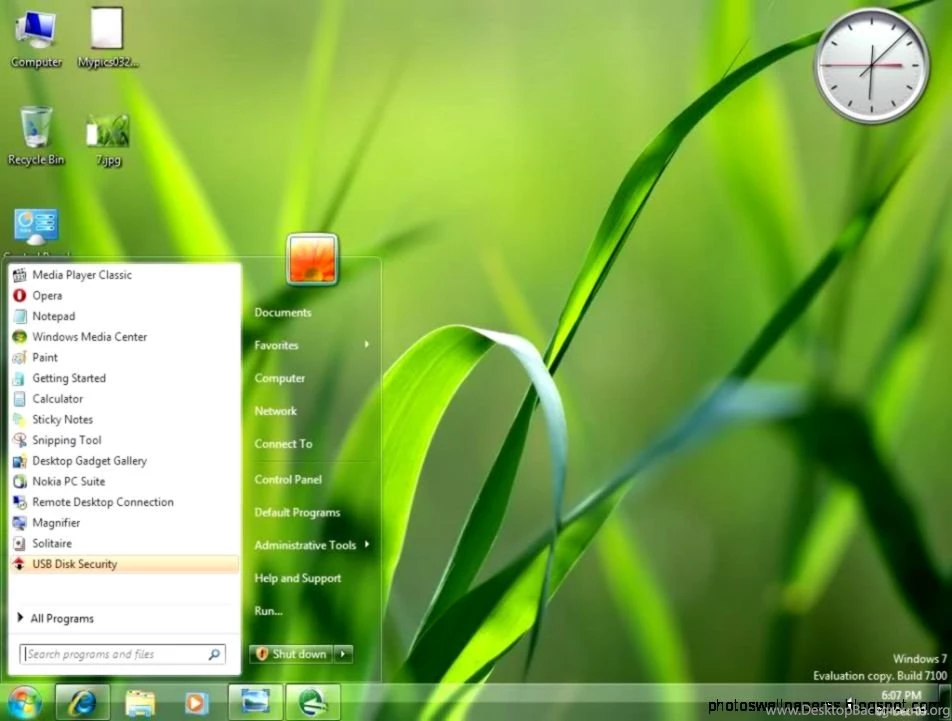Open Notepad icon in Start menu
The image size is (952, 721).
19,316
